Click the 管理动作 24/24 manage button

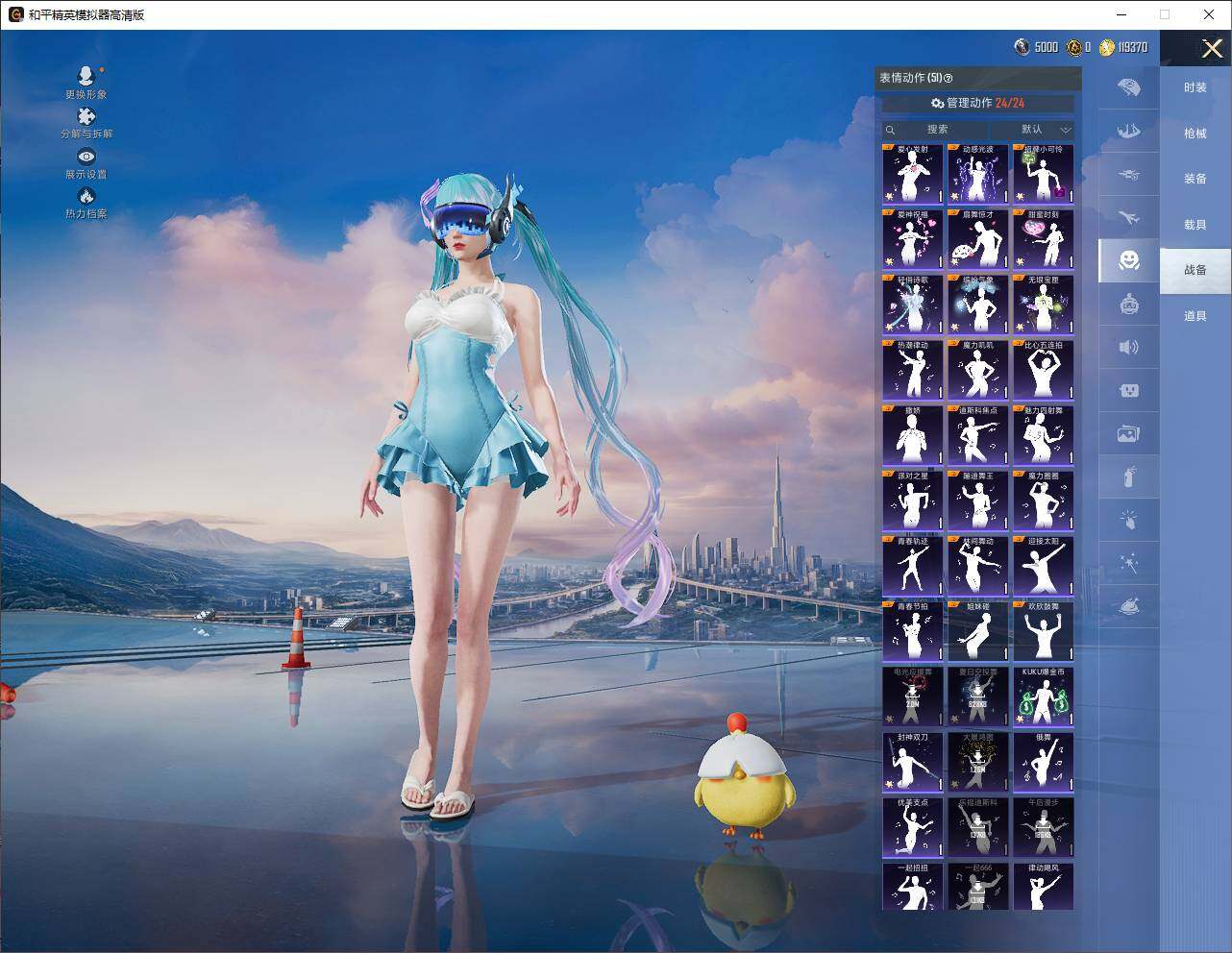click(x=978, y=103)
